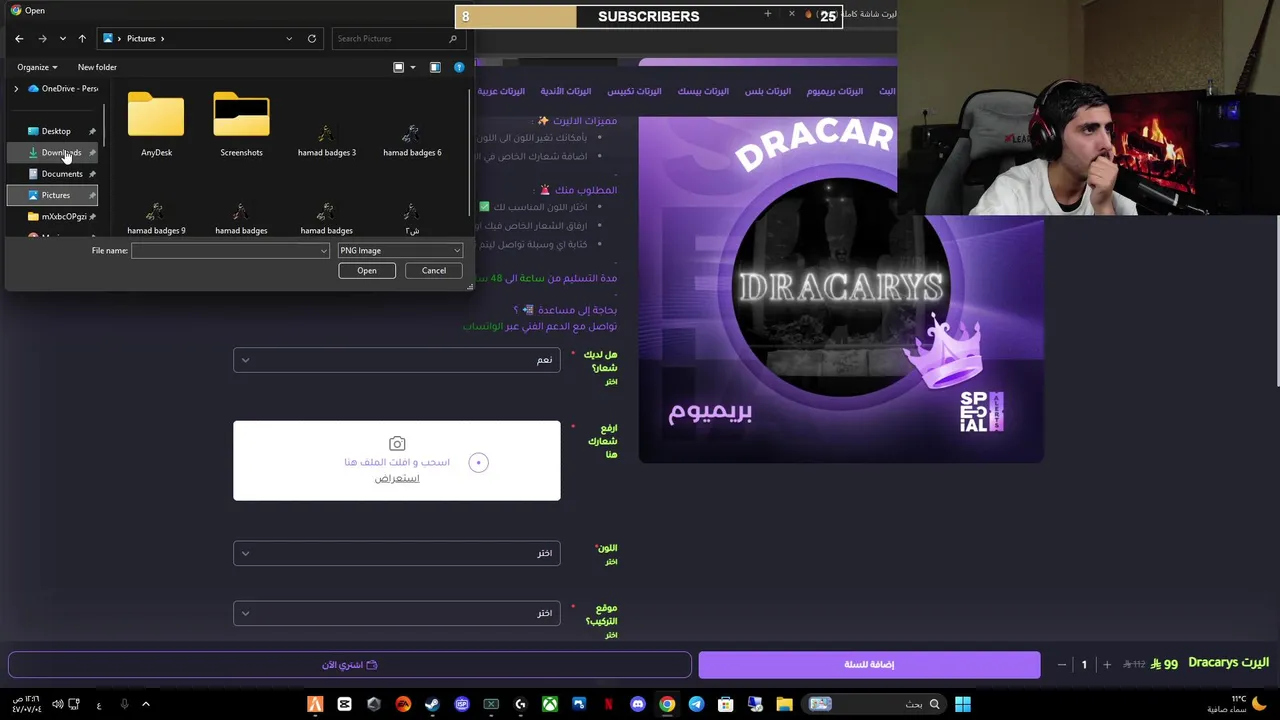Image resolution: width=1280 pixels, height=720 pixels.
Task: Click the إضافة للسلة add to cart button
Action: point(869,665)
